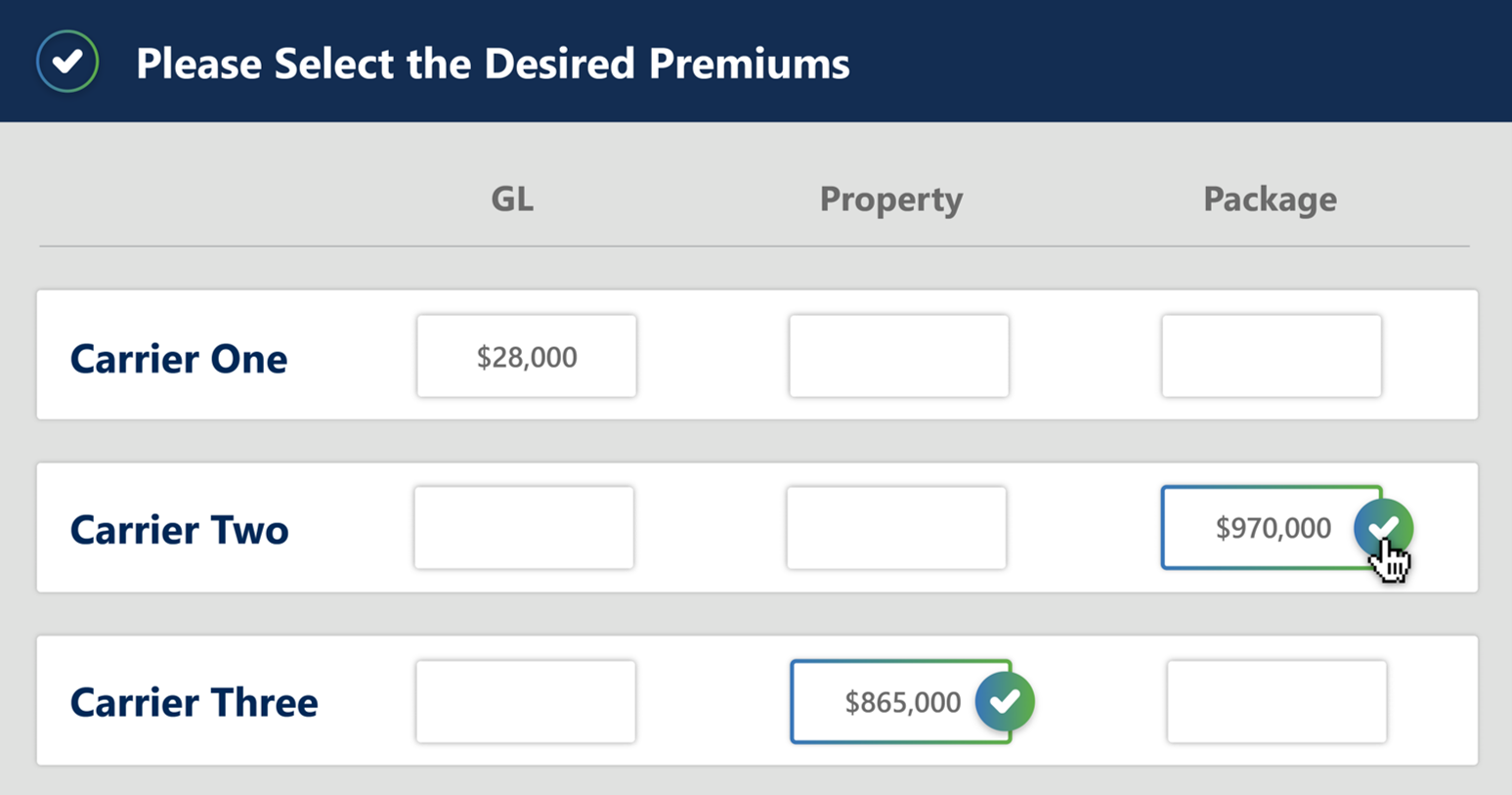The width and height of the screenshot is (1512, 795).
Task: Click the Package column header
Action: tap(1270, 199)
